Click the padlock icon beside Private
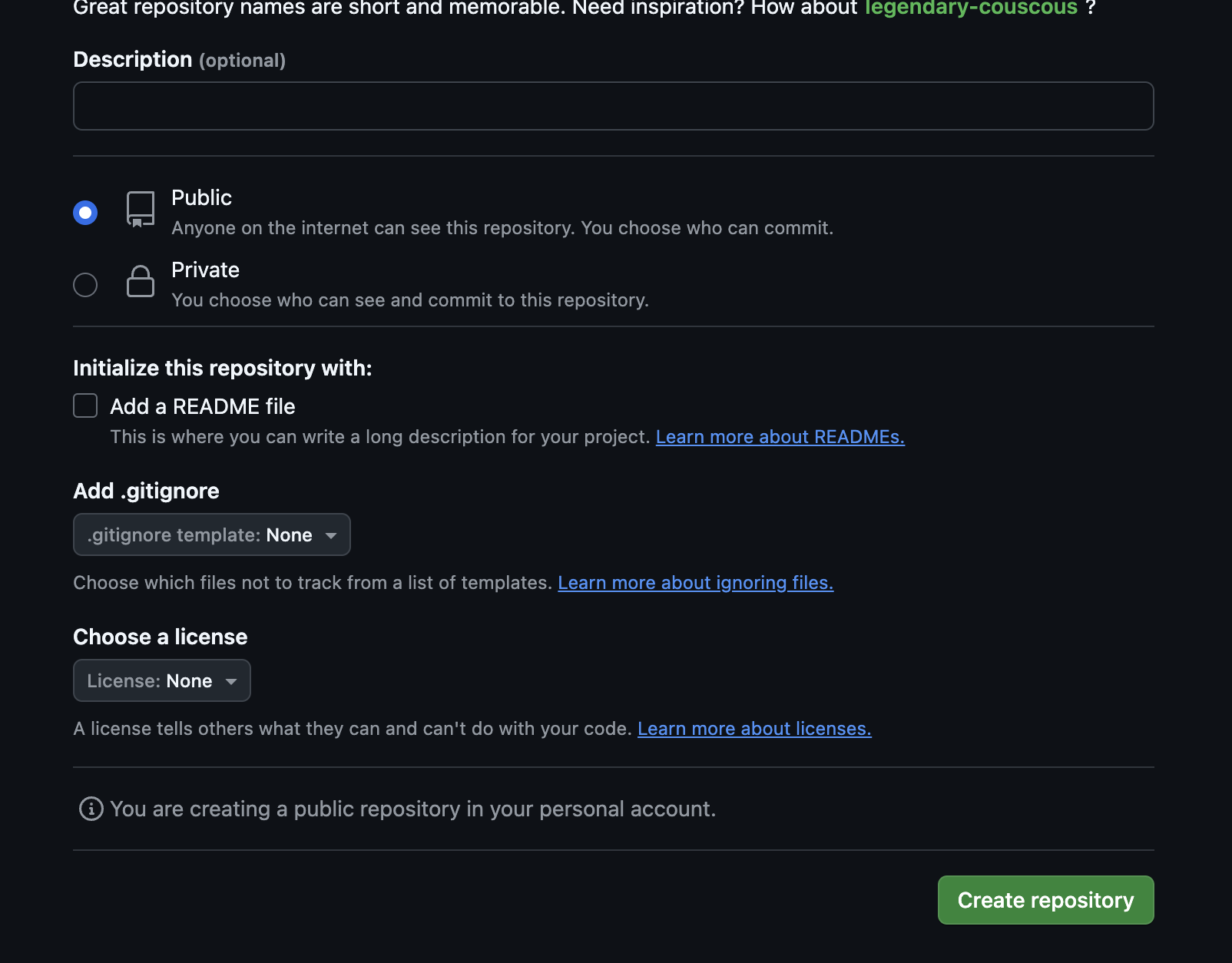1232x963 pixels. [140, 282]
